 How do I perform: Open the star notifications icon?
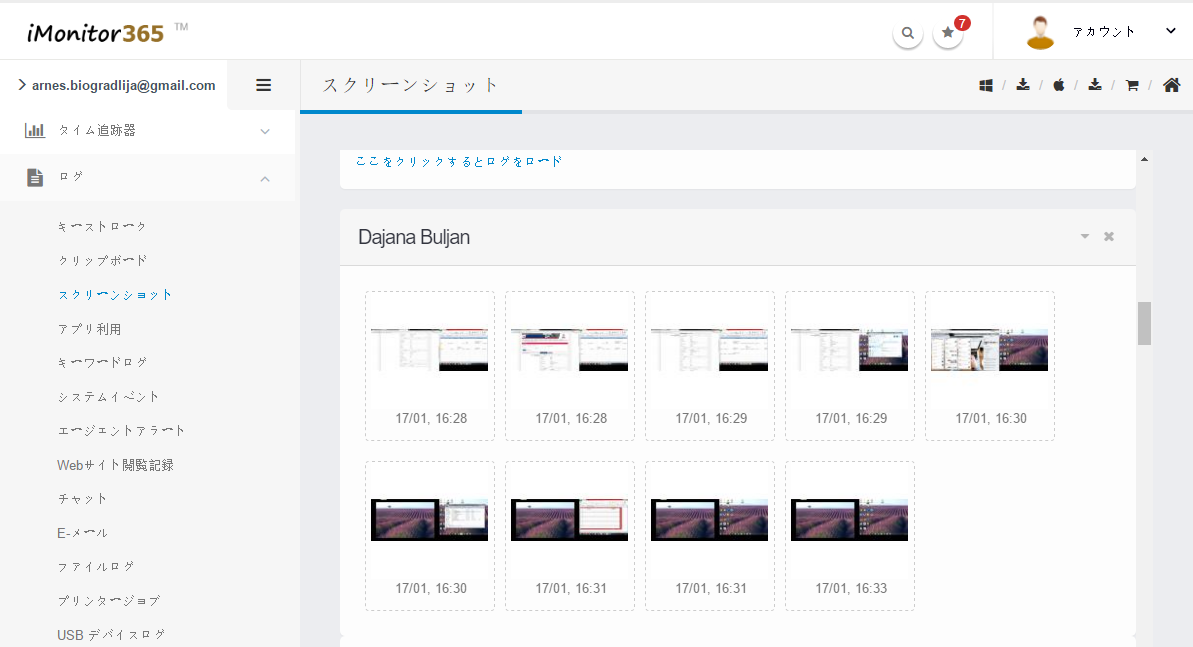click(947, 33)
